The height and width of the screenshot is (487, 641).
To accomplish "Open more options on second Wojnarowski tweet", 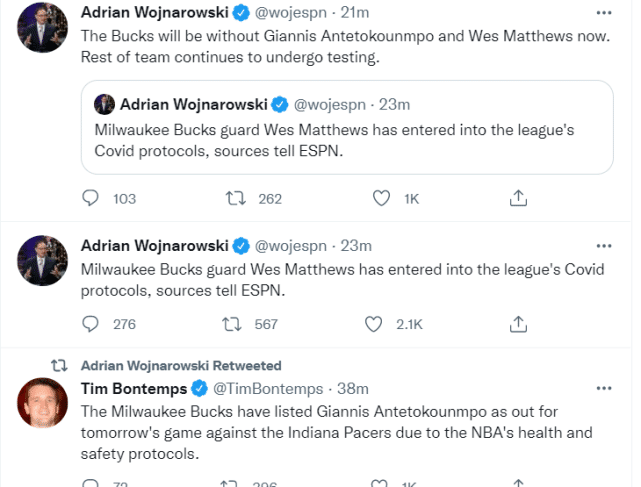I will tap(603, 245).
